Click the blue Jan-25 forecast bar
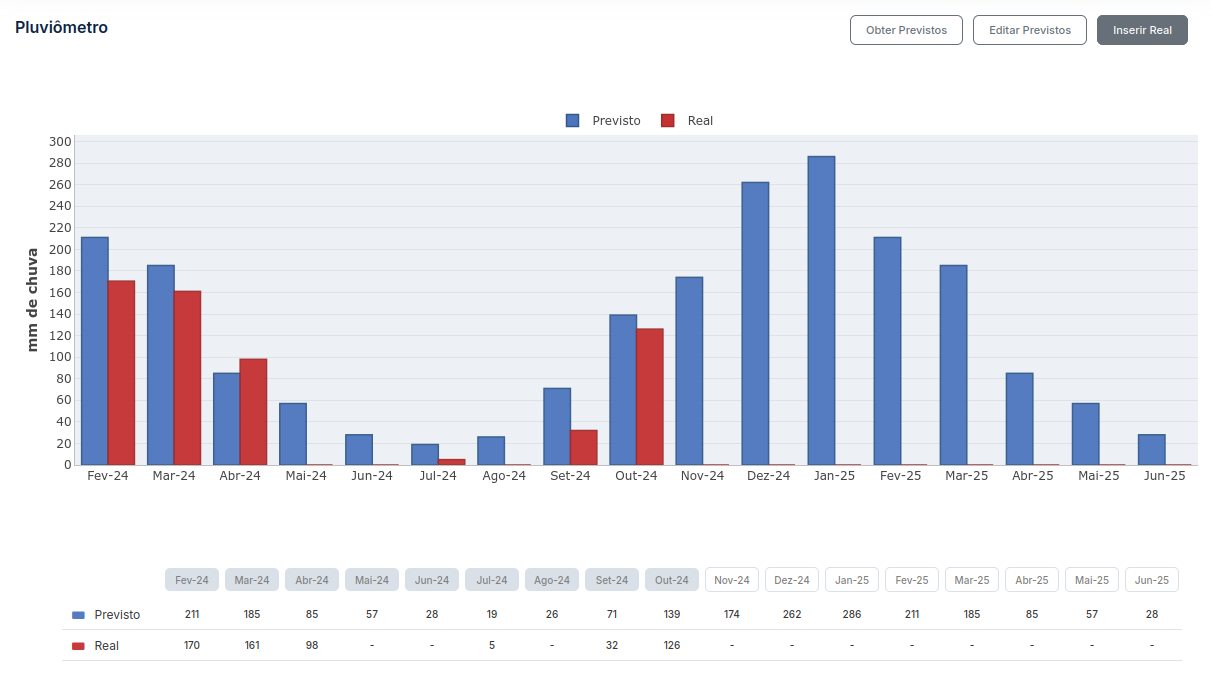This screenshot has width=1211, height=680. (821, 310)
